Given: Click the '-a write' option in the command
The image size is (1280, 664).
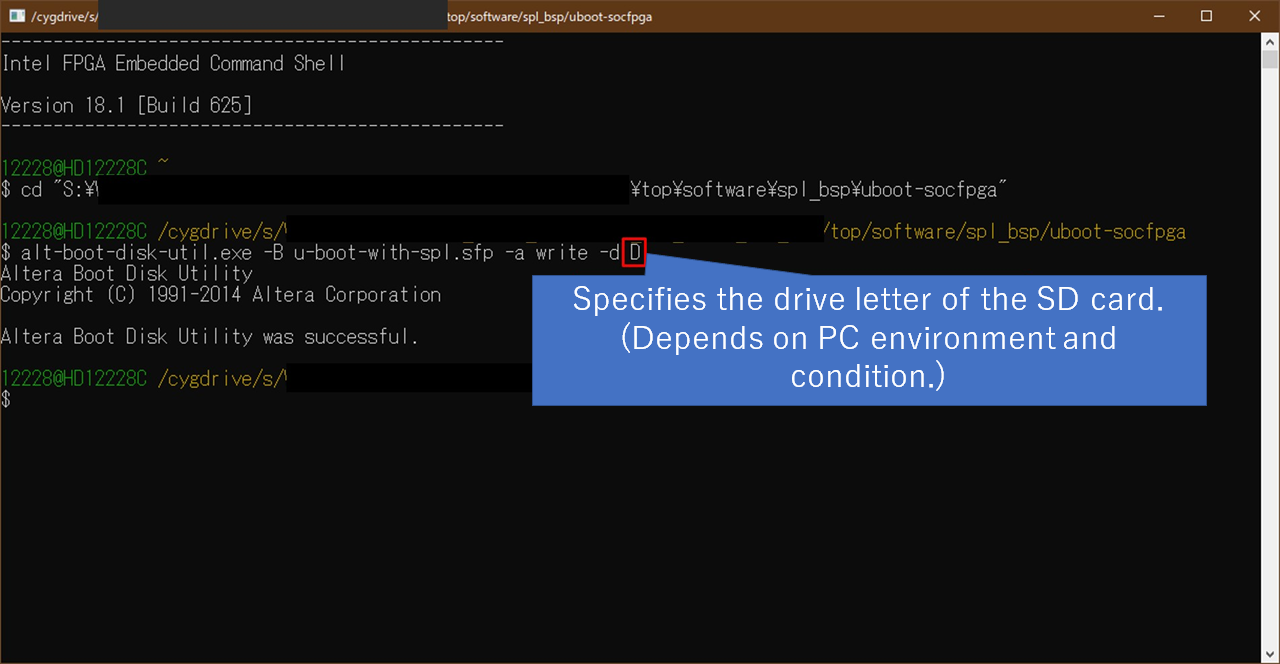Looking at the screenshot, I should point(546,253).
